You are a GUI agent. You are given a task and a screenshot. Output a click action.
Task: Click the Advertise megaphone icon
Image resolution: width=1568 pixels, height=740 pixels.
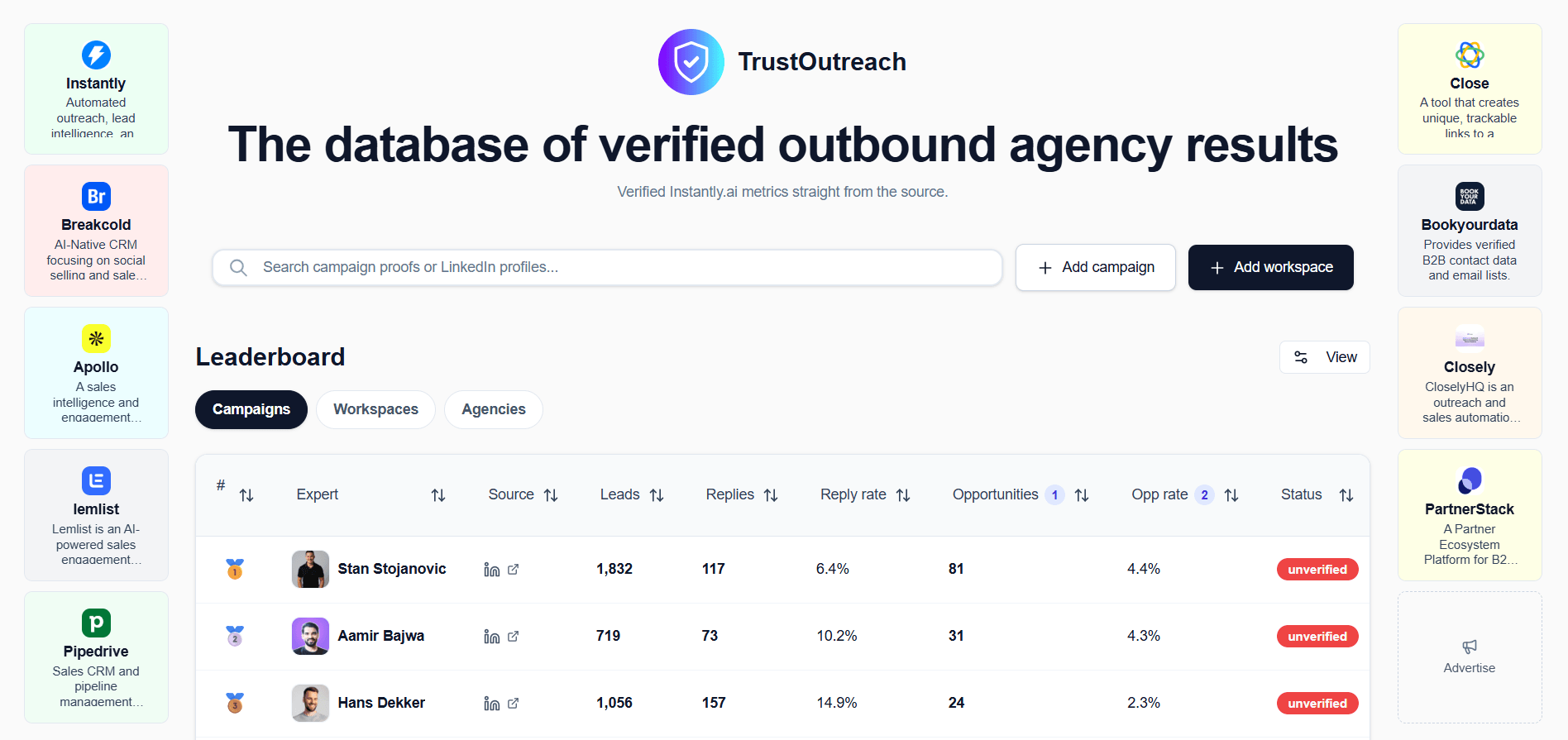click(1469, 647)
